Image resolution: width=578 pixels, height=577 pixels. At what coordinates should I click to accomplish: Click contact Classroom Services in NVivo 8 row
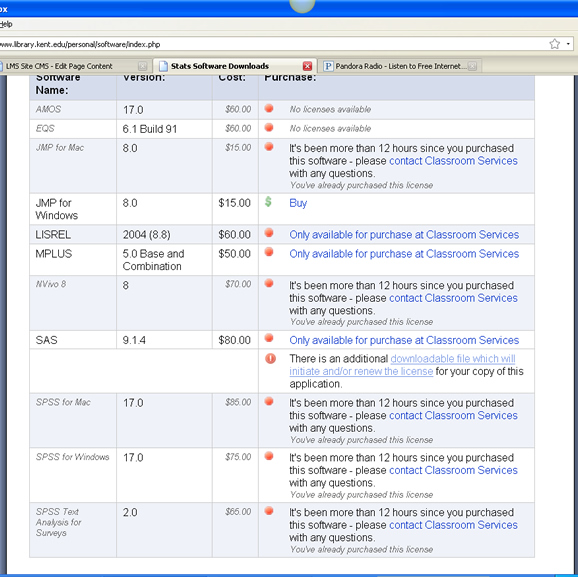pyautogui.click(x=453, y=298)
